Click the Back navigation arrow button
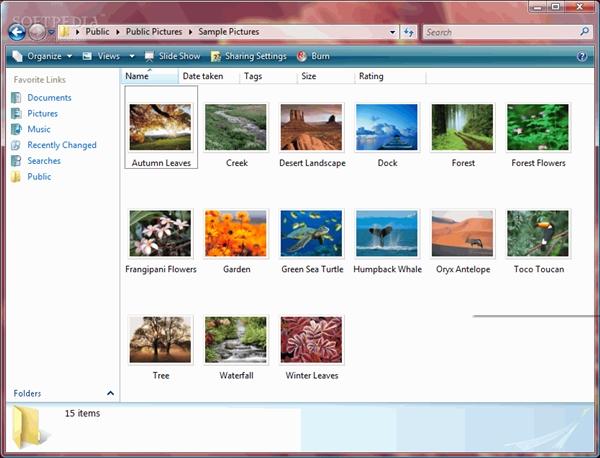 (16, 32)
